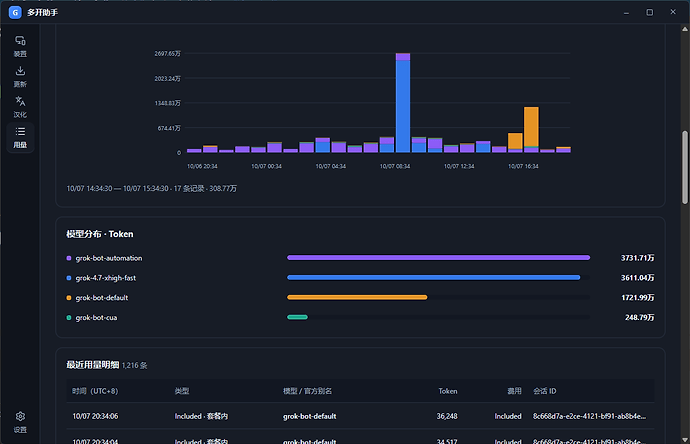
Task: Click the 248.79万 value
Action: 639,318
